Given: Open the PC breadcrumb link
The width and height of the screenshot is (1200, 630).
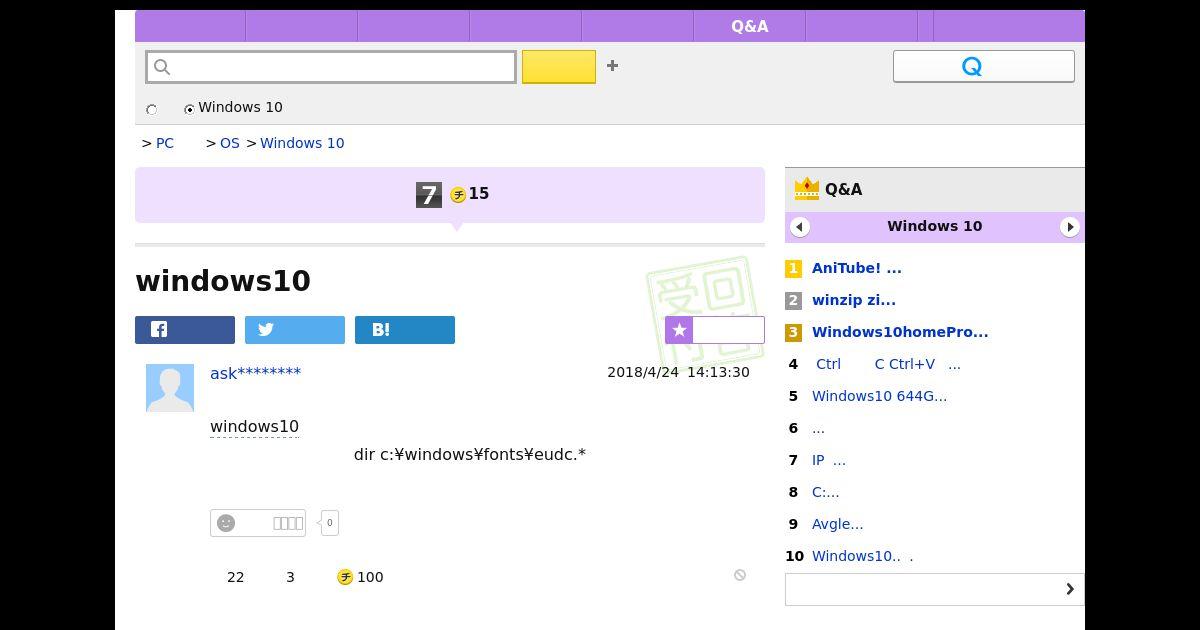Looking at the screenshot, I should 165,143.
